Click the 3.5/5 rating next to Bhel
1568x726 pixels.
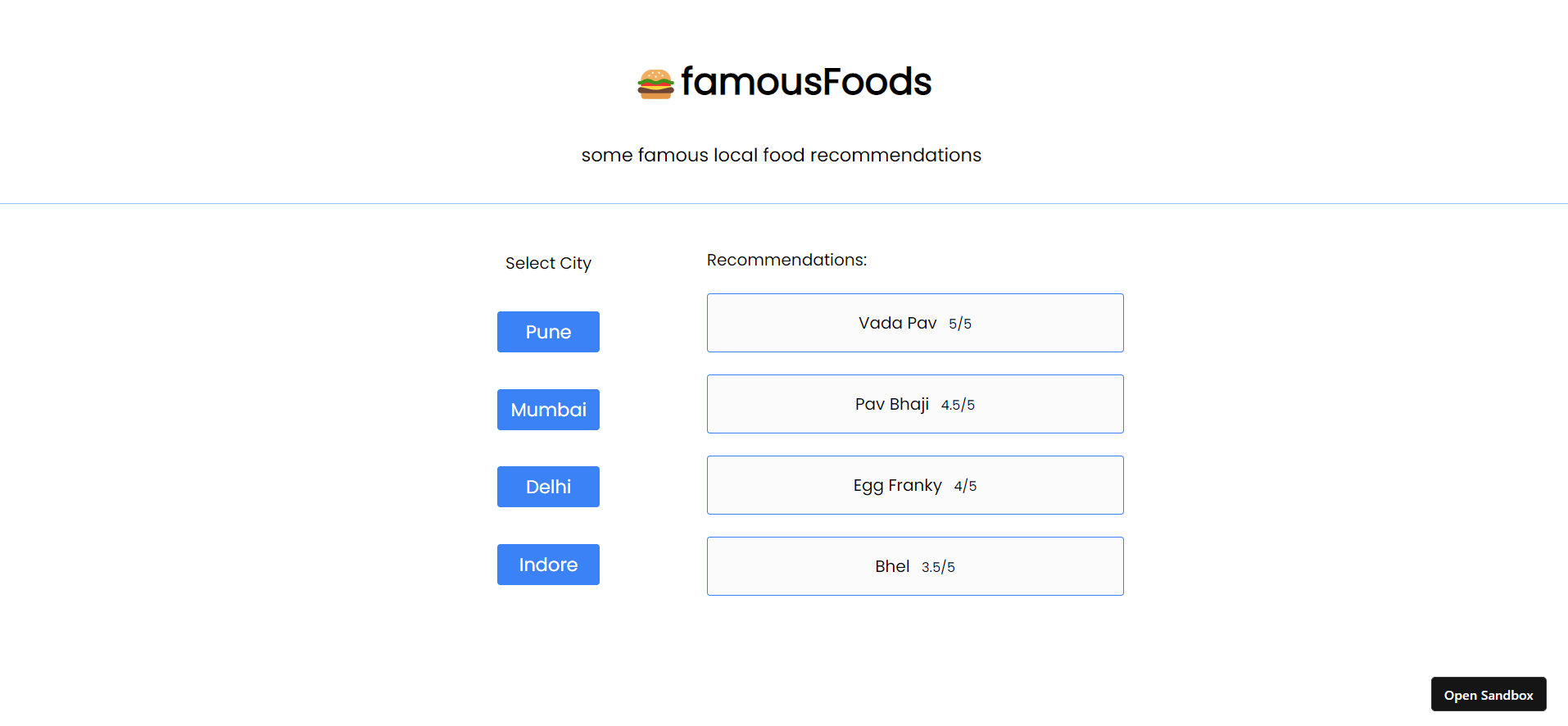[x=938, y=566]
